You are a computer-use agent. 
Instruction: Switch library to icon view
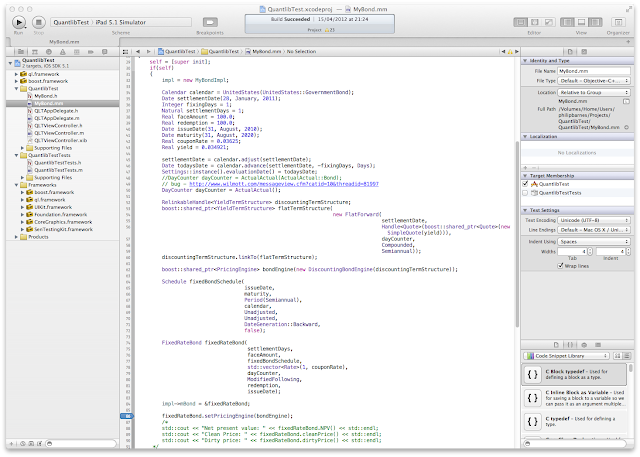(618, 356)
